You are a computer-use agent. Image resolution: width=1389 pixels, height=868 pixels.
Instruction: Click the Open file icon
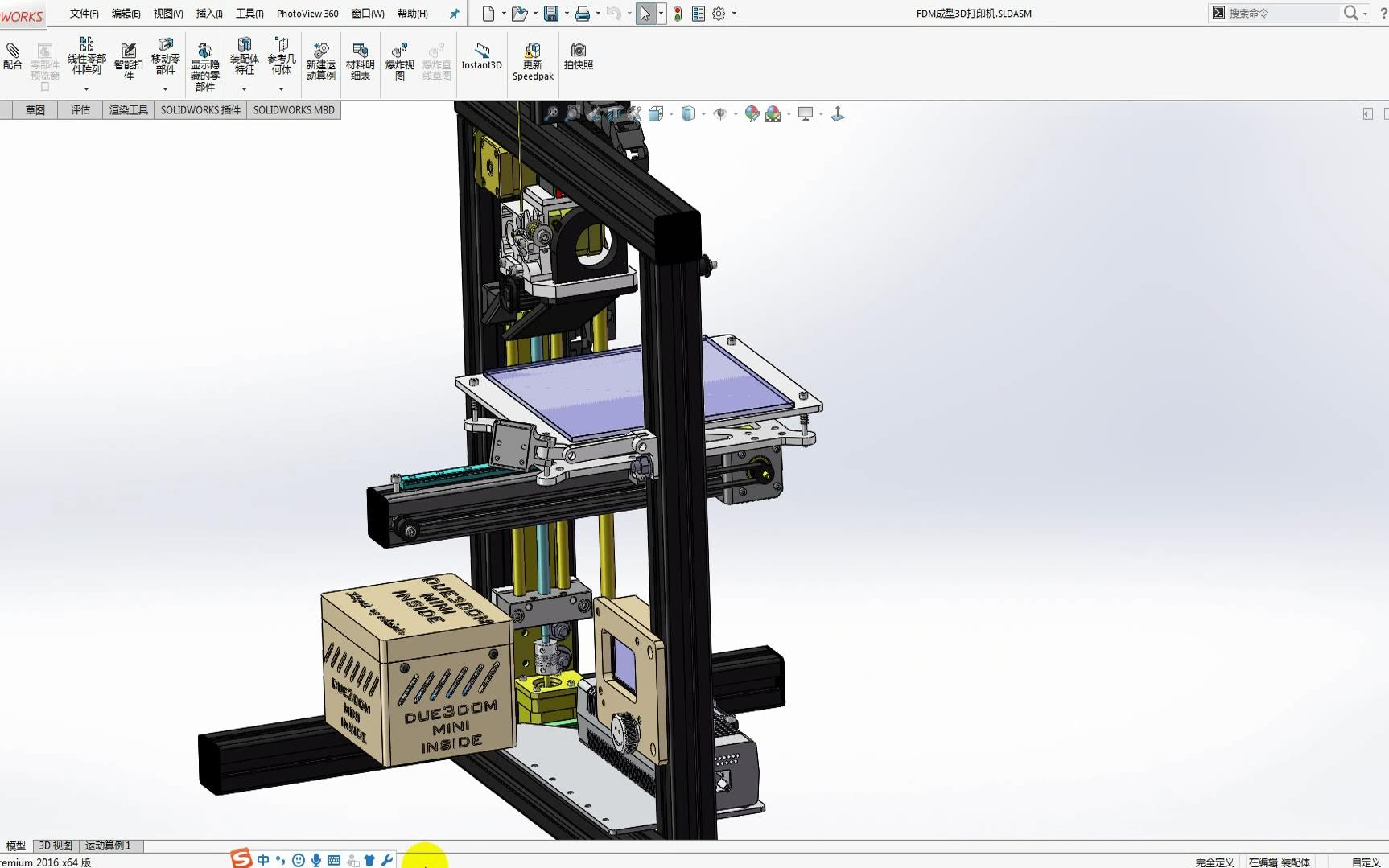[x=519, y=14]
